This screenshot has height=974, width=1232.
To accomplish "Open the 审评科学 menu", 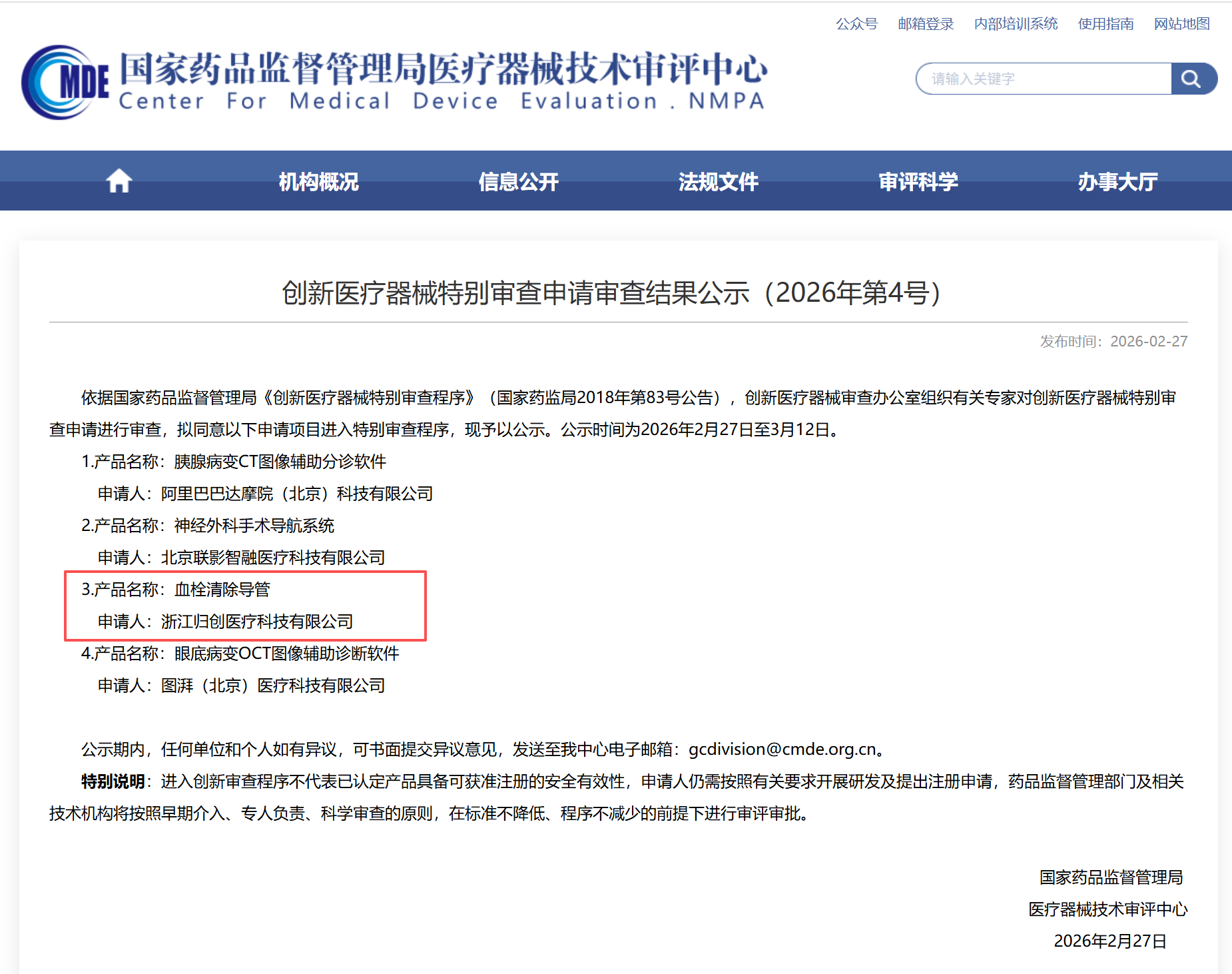I will click(918, 181).
